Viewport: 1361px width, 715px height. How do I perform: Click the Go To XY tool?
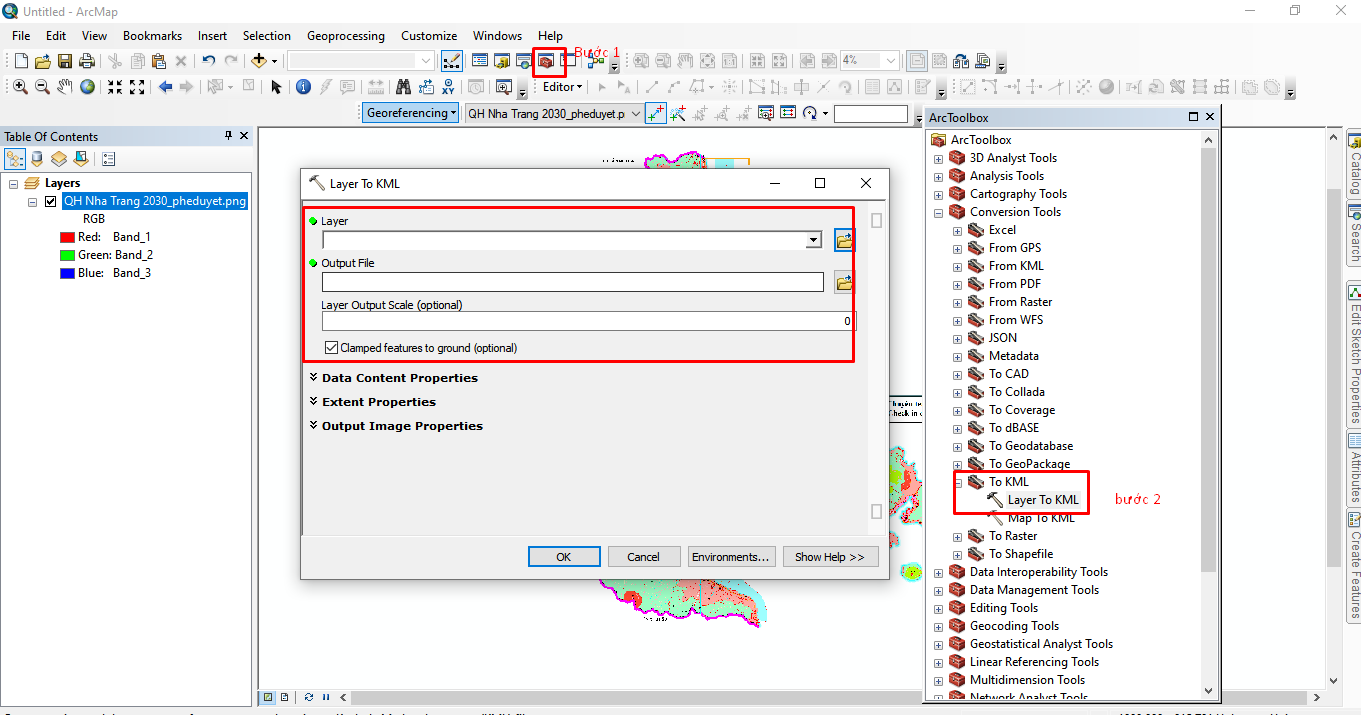click(x=449, y=87)
